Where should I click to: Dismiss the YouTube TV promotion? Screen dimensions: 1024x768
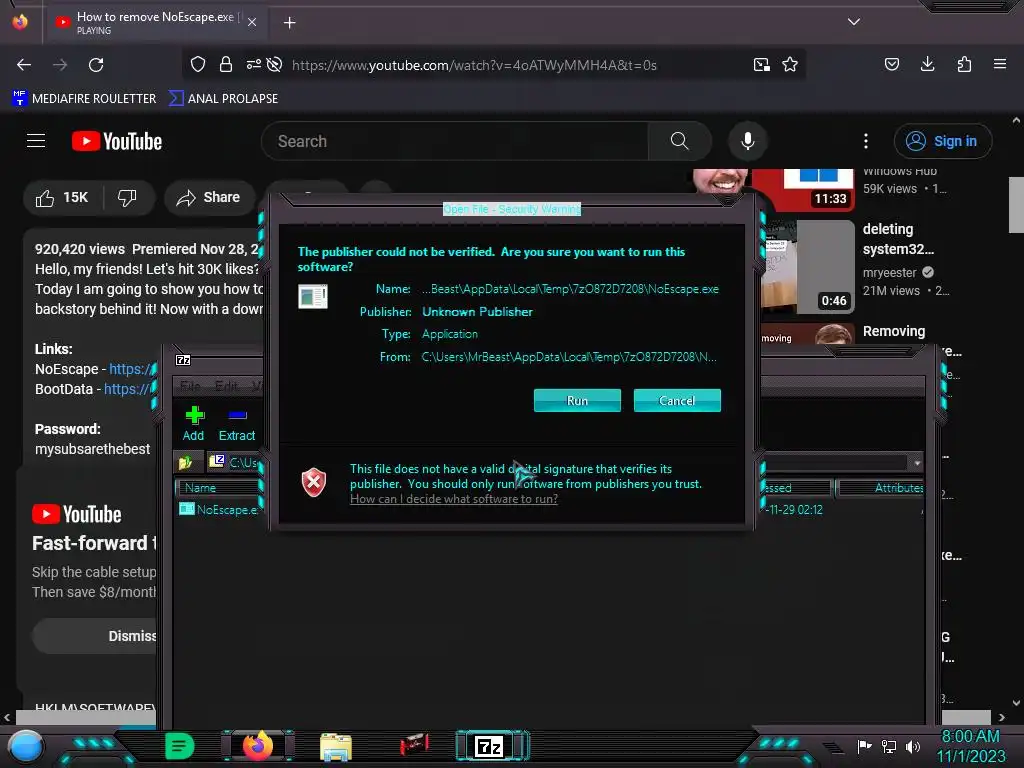coord(95,636)
